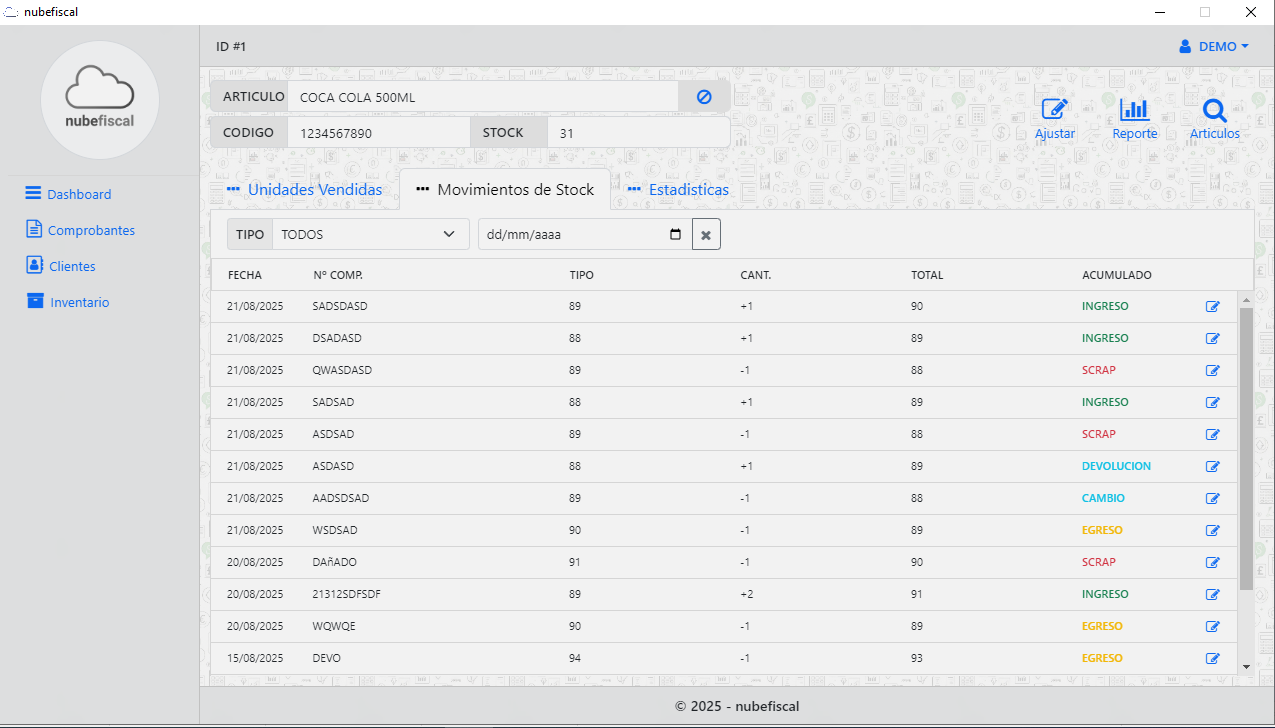This screenshot has height=728, width=1275.
Task: Click the Ajustar edit icon
Action: click(1054, 110)
